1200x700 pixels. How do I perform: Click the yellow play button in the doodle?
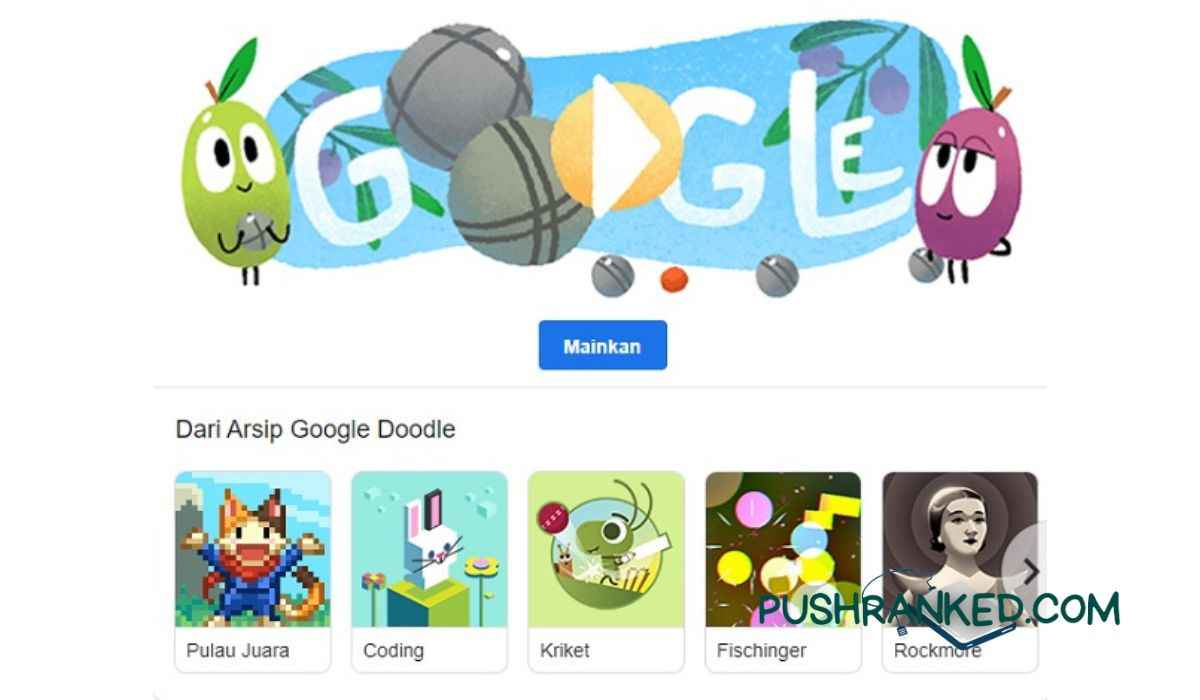[616, 144]
